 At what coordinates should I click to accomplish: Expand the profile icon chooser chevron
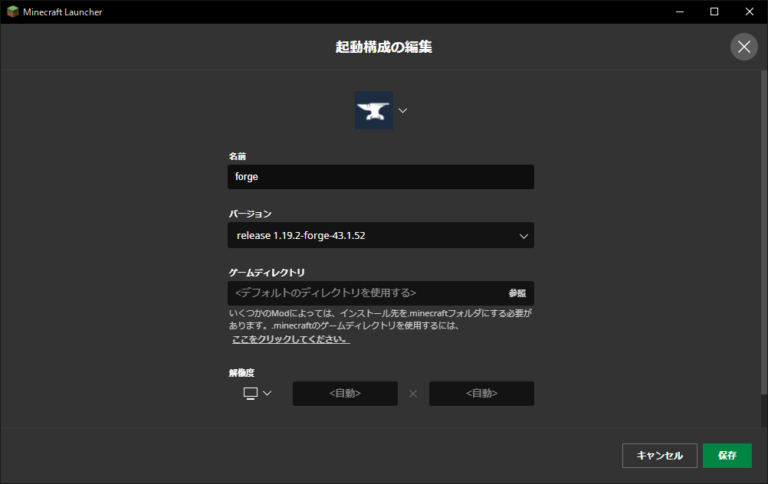[403, 111]
